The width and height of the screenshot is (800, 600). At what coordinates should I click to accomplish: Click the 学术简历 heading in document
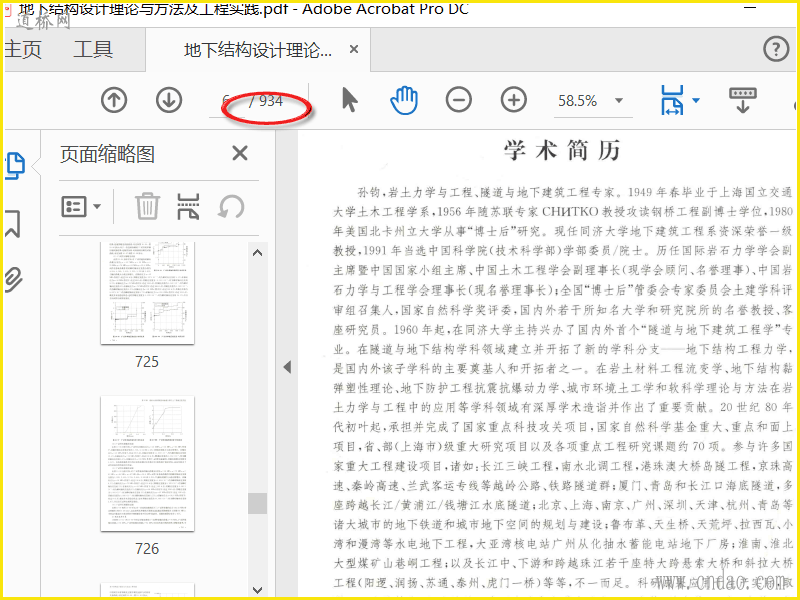(x=562, y=151)
